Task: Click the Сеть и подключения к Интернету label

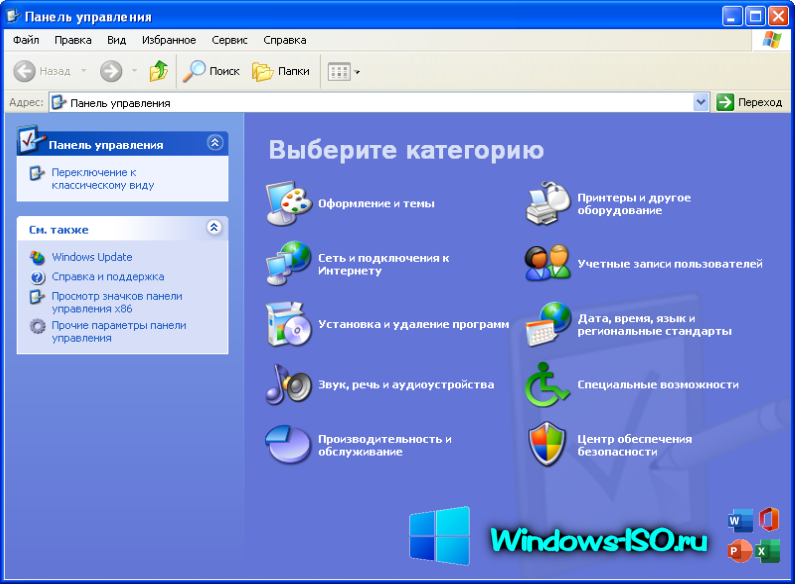Action: pos(384,264)
